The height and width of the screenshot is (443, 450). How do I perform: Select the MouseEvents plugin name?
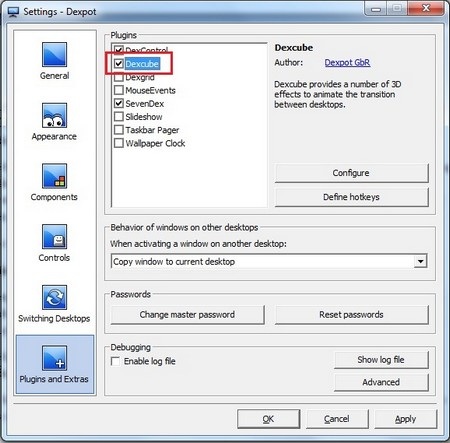[x=150, y=90]
